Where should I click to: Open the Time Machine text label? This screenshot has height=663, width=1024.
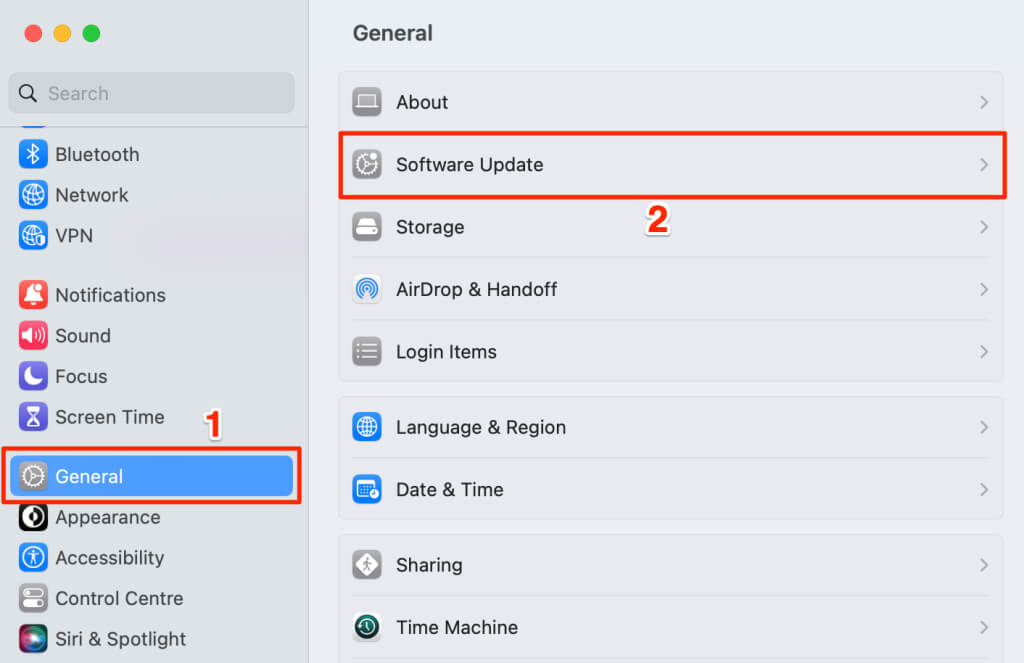457,627
